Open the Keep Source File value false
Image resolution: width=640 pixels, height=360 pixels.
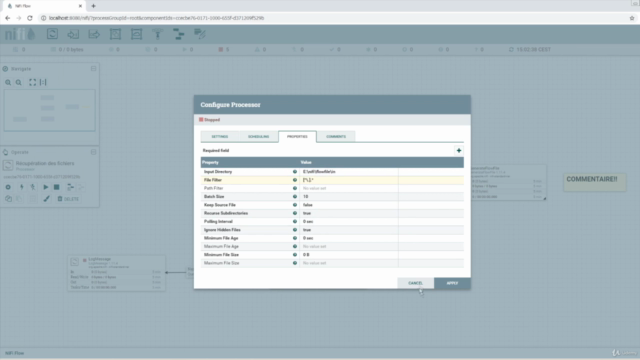click(x=349, y=205)
